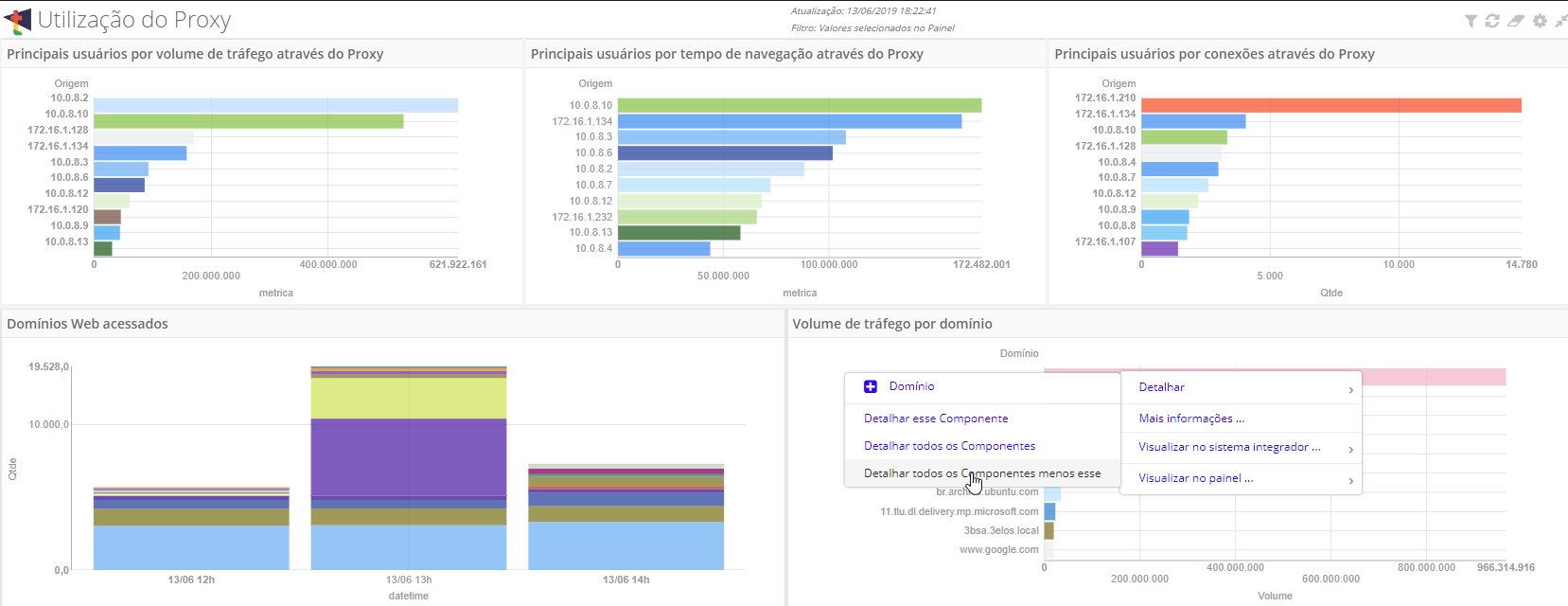This screenshot has height=606, width=1568.
Task: Click the Volume de tráfego por domínio title
Action: click(x=892, y=324)
